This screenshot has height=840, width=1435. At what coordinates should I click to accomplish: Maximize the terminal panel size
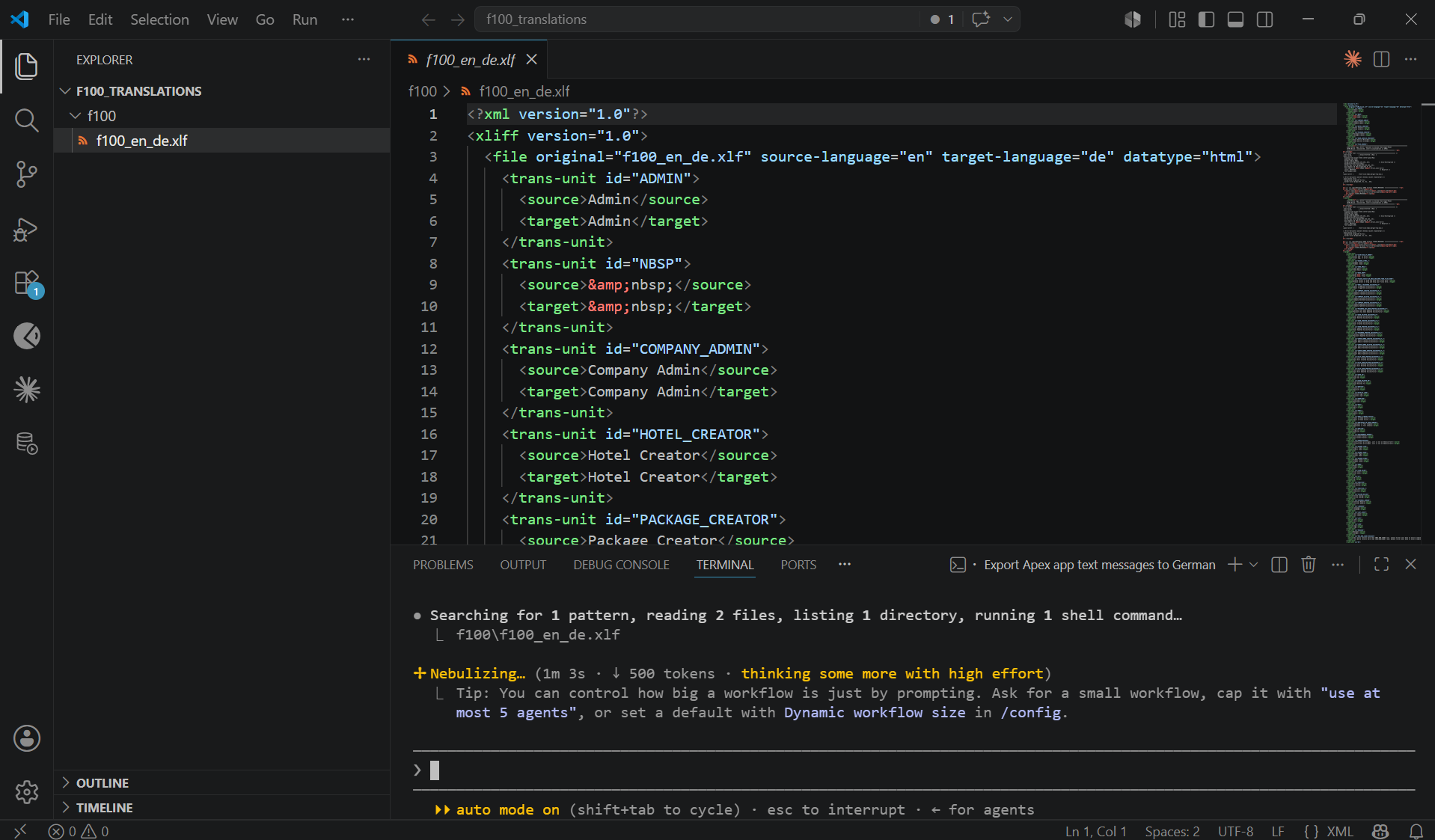[x=1381, y=565]
